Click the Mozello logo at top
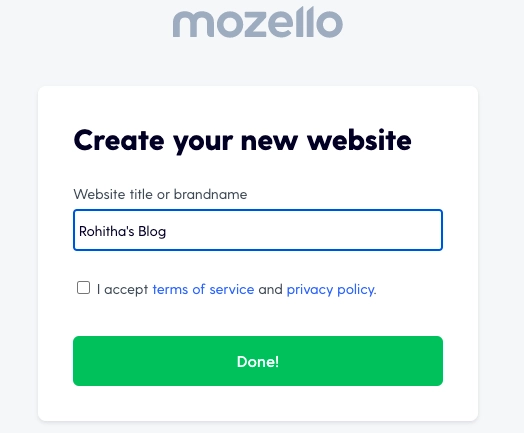The image size is (524, 433). [258, 22]
